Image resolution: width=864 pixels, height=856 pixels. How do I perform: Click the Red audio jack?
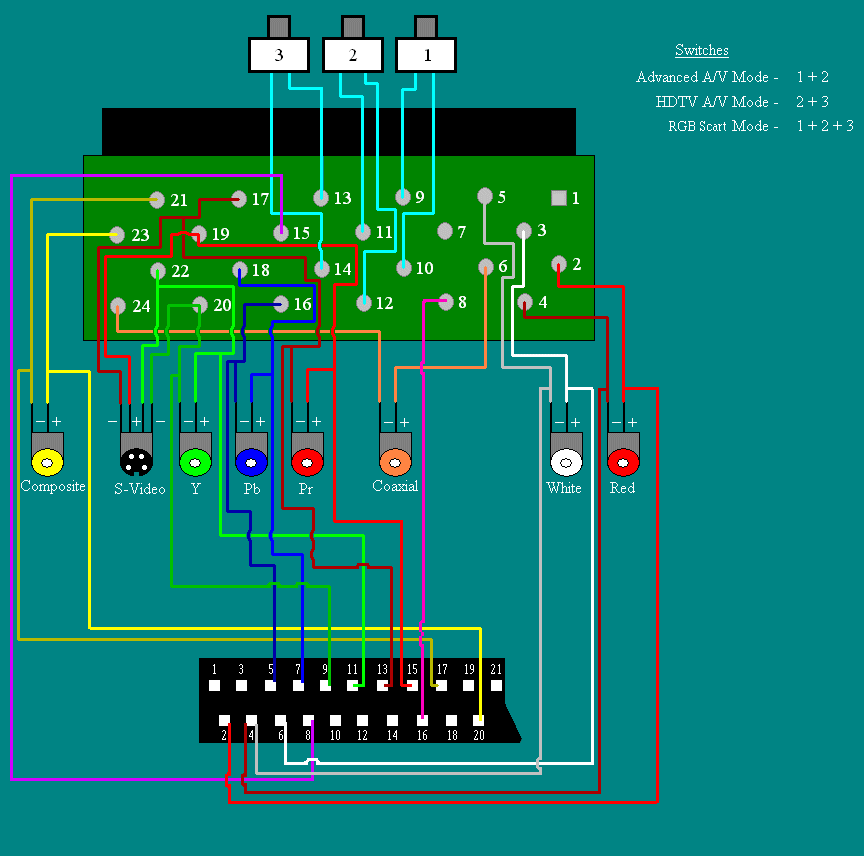[623, 462]
